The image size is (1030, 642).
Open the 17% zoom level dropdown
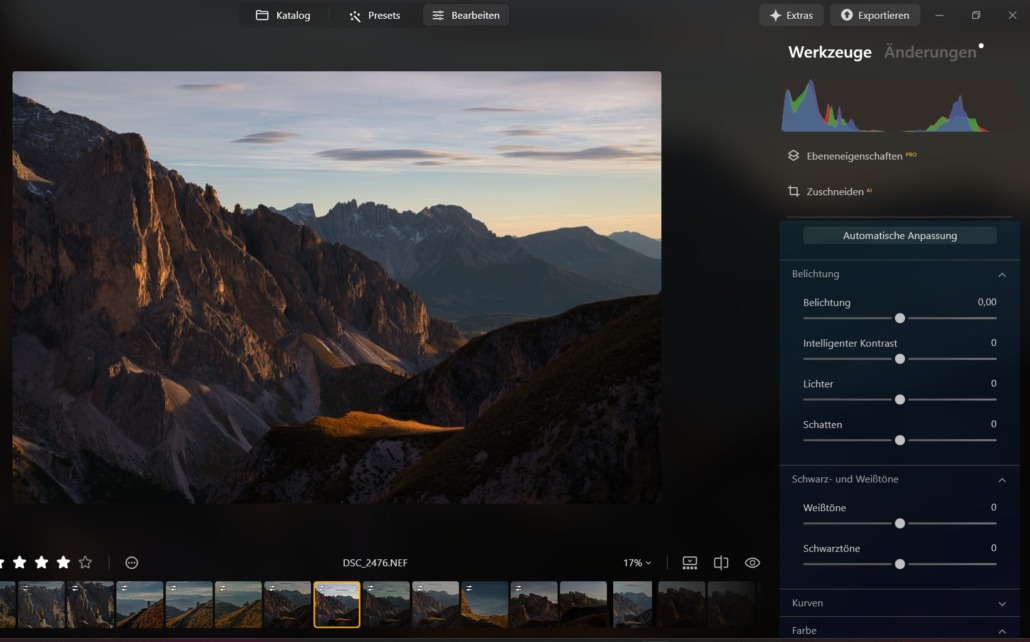point(637,563)
